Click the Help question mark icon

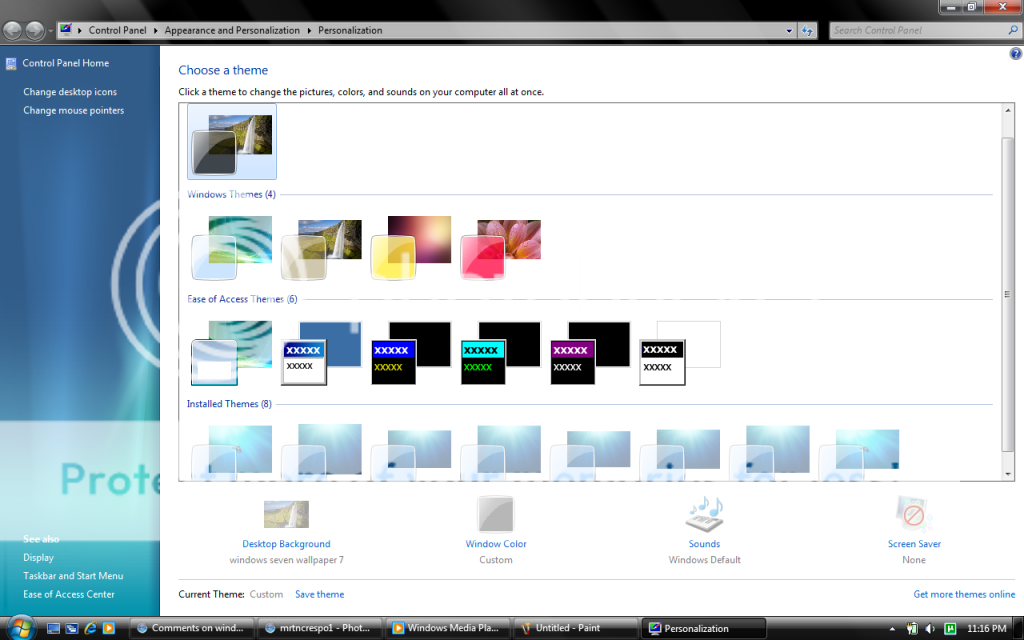click(x=1016, y=53)
